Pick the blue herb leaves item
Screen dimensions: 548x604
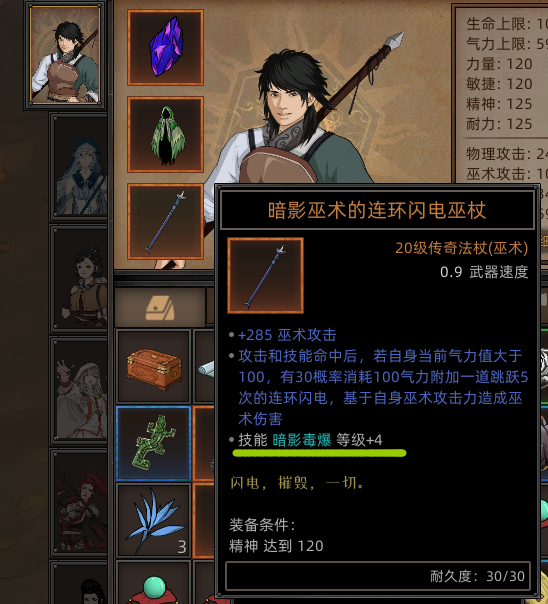(x=154, y=520)
